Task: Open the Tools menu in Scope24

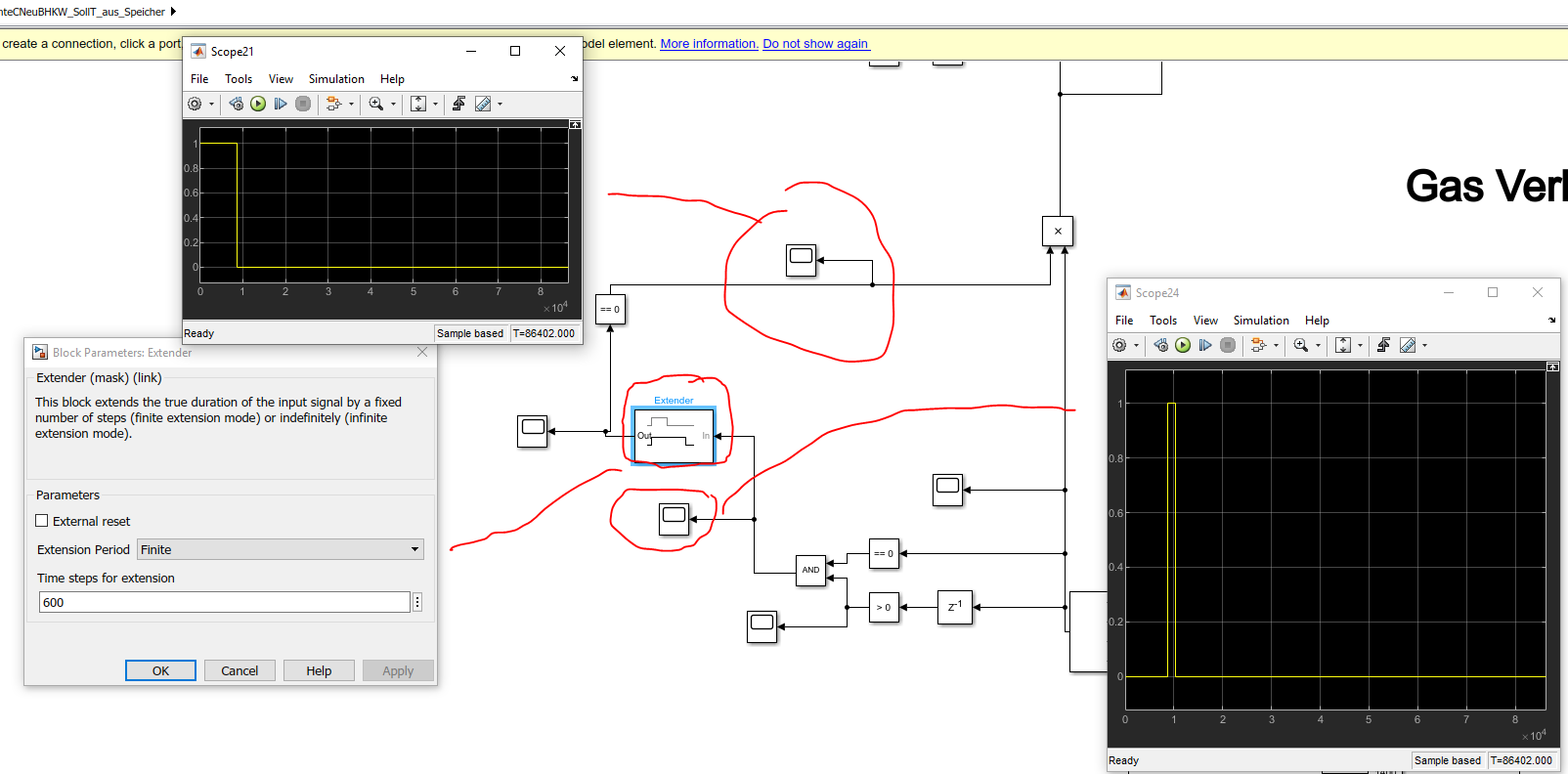Action: 1162,321
